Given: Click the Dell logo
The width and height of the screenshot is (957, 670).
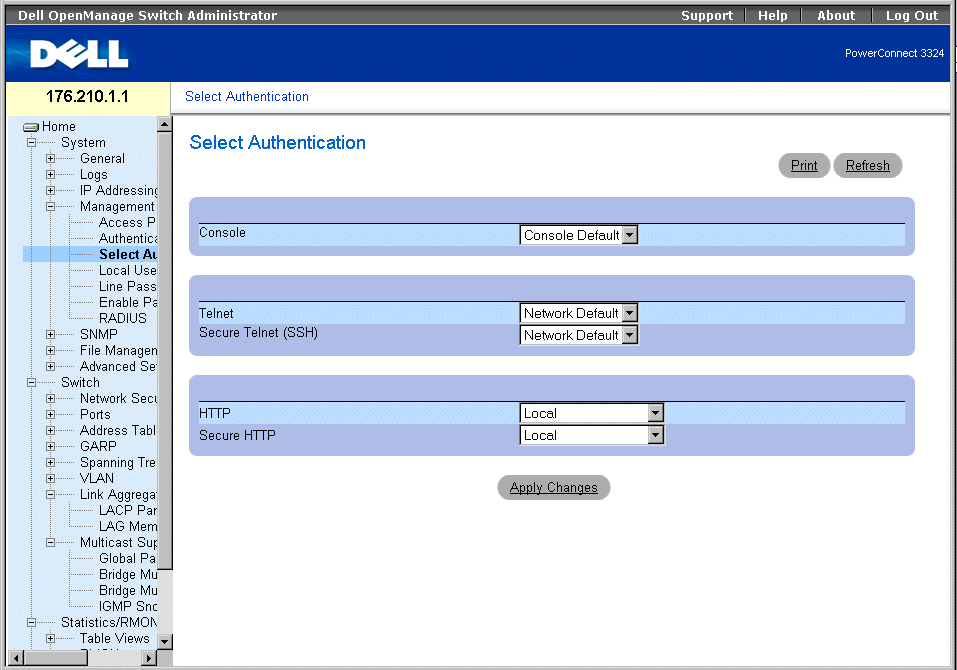Looking at the screenshot, I should (79, 54).
